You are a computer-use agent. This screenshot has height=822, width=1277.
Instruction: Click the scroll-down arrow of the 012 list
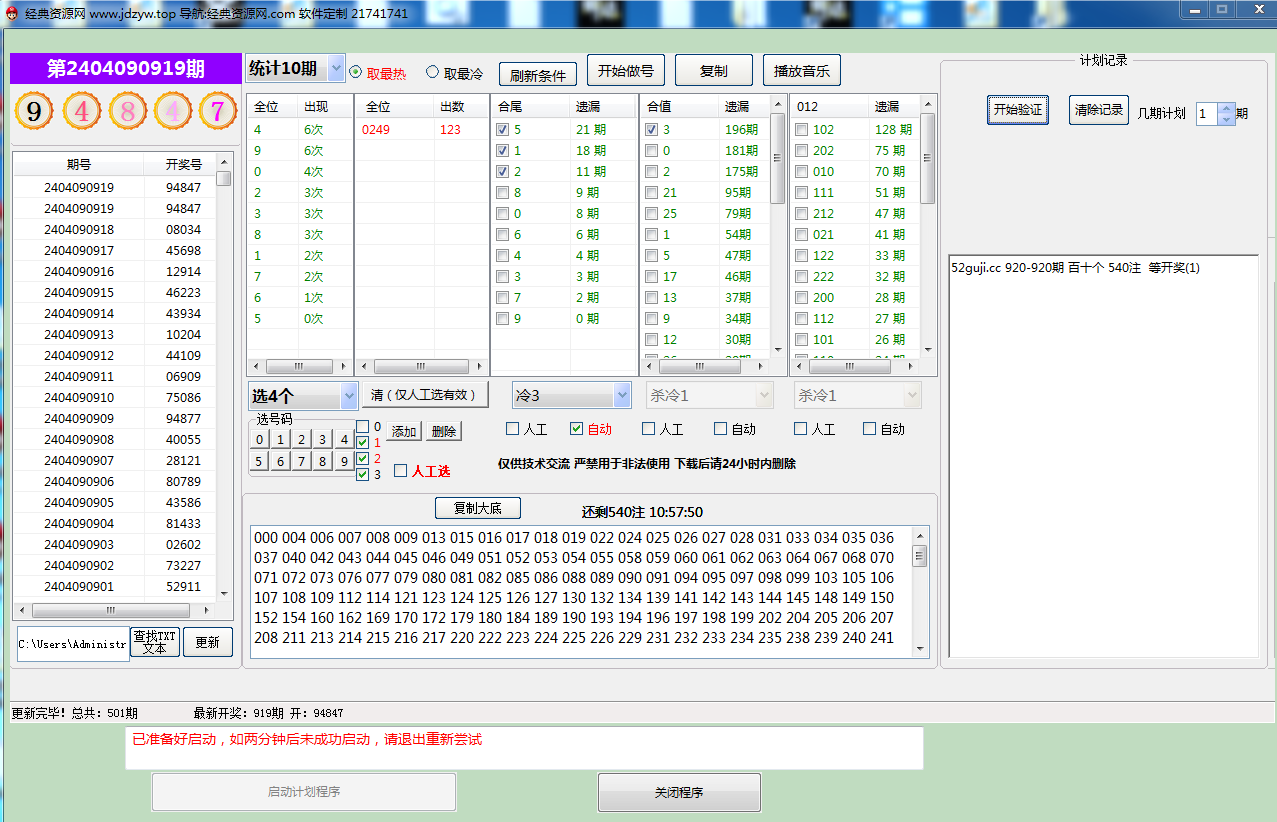[x=927, y=349]
